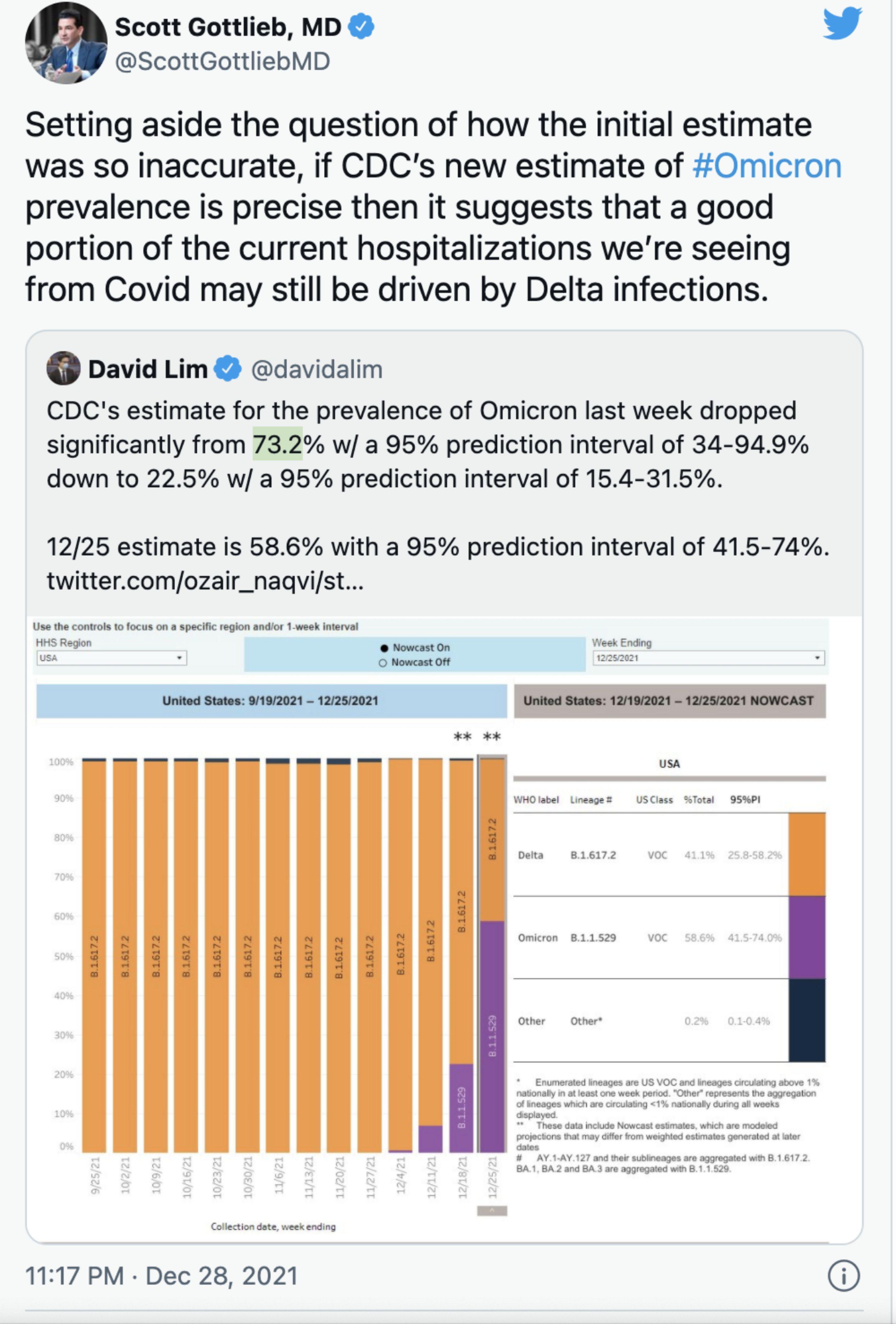Screen dimensions: 896x1324
Task: Open the twitter.com/ozair_naqvi link
Action: point(204,580)
